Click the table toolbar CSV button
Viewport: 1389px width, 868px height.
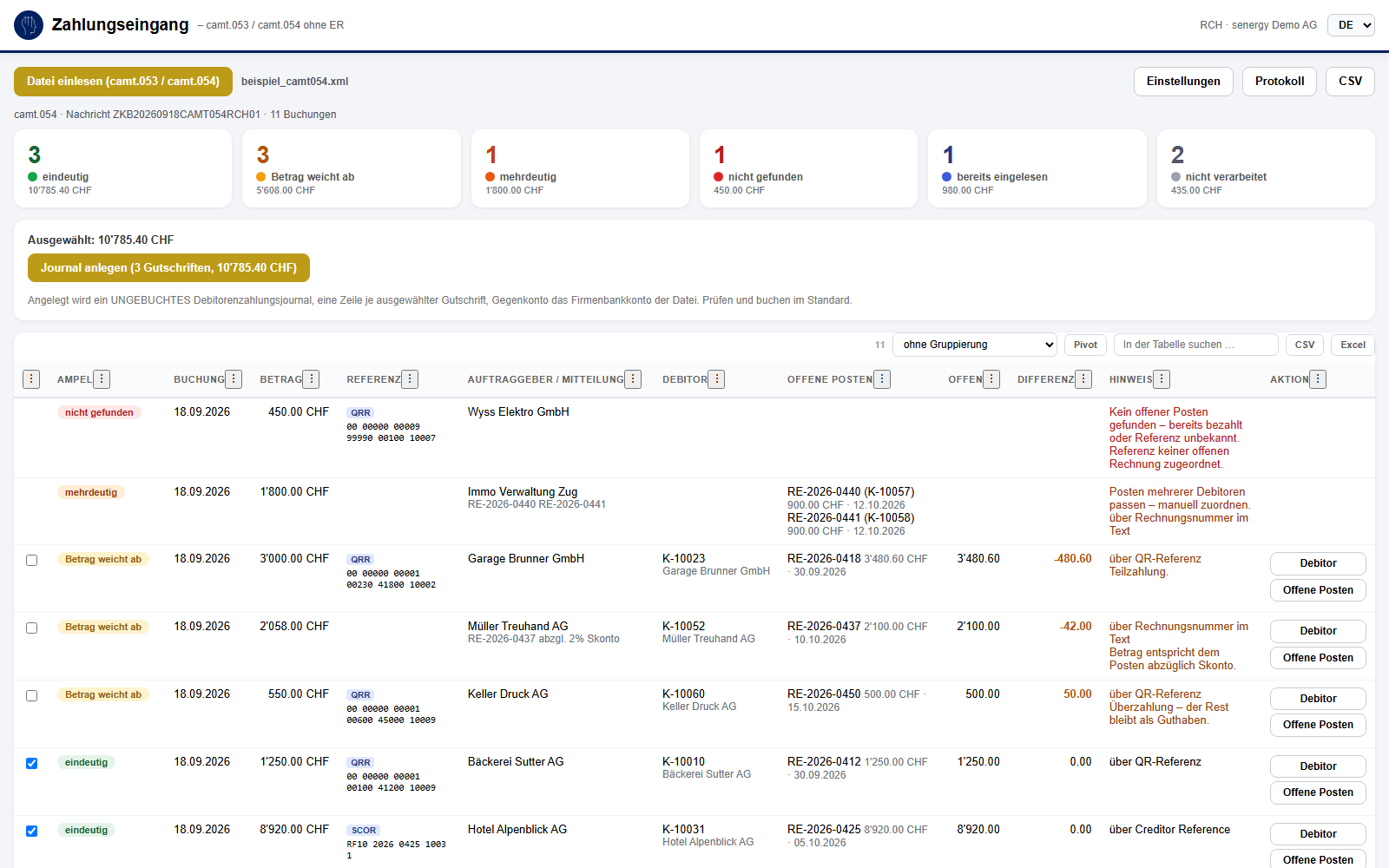tap(1305, 345)
